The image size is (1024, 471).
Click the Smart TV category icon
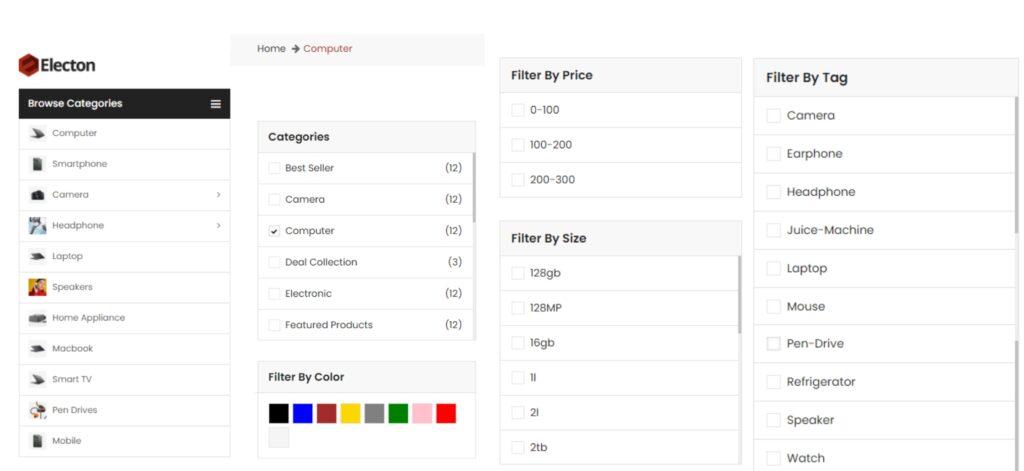pyautogui.click(x=37, y=379)
